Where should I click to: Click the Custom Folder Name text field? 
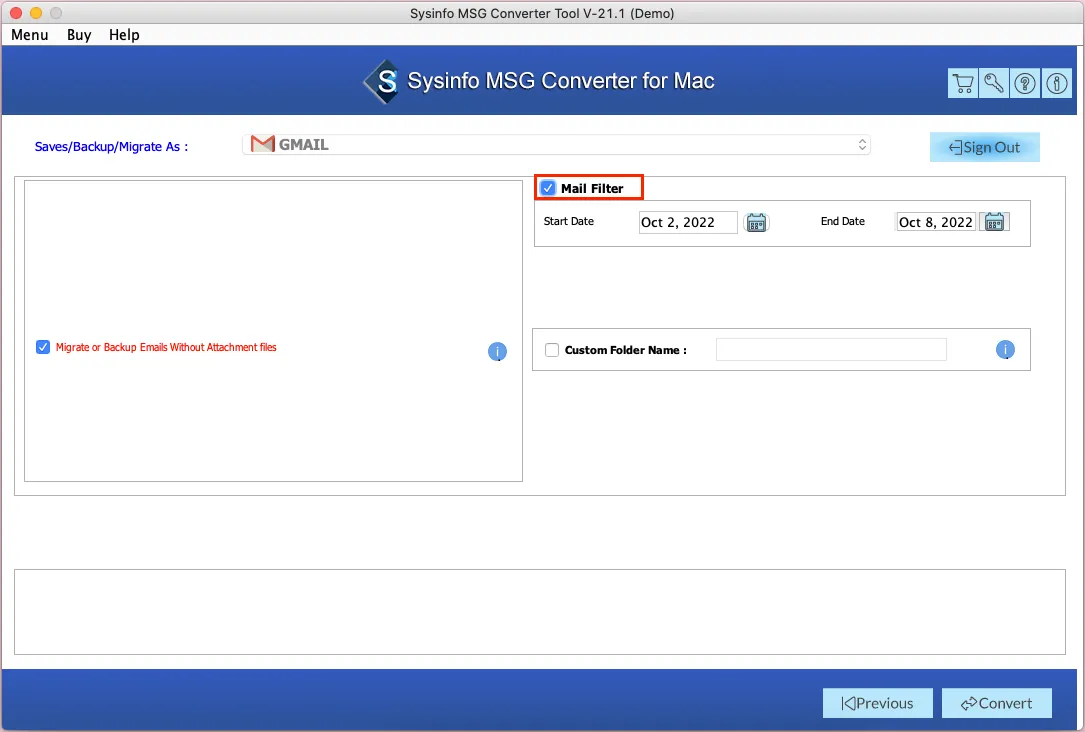tap(830, 350)
